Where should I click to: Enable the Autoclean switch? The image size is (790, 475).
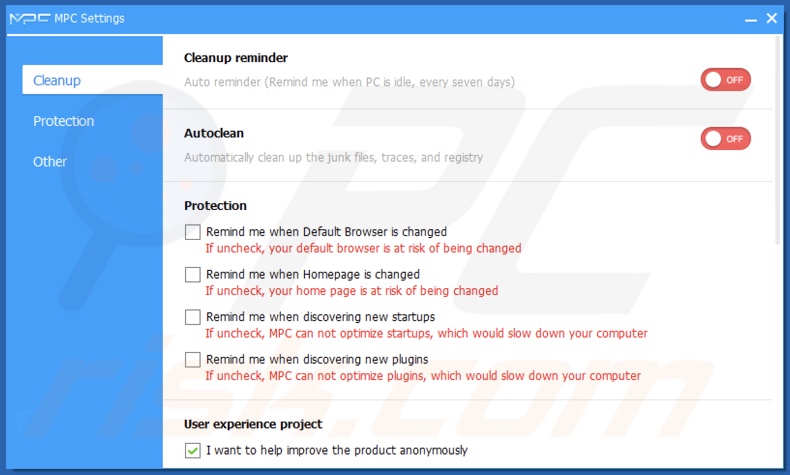726,139
